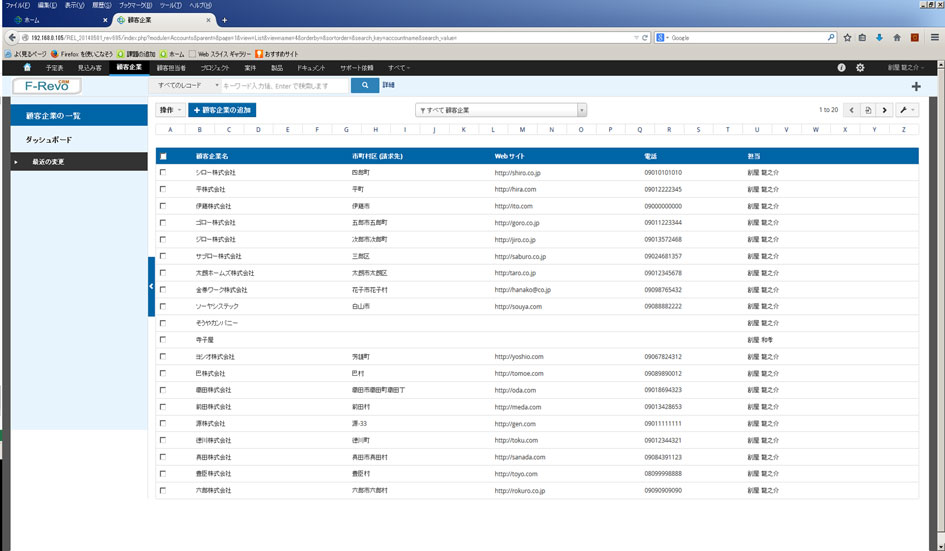
Task: Check the box for ゴロー株式会社 row
Action: coord(163,222)
